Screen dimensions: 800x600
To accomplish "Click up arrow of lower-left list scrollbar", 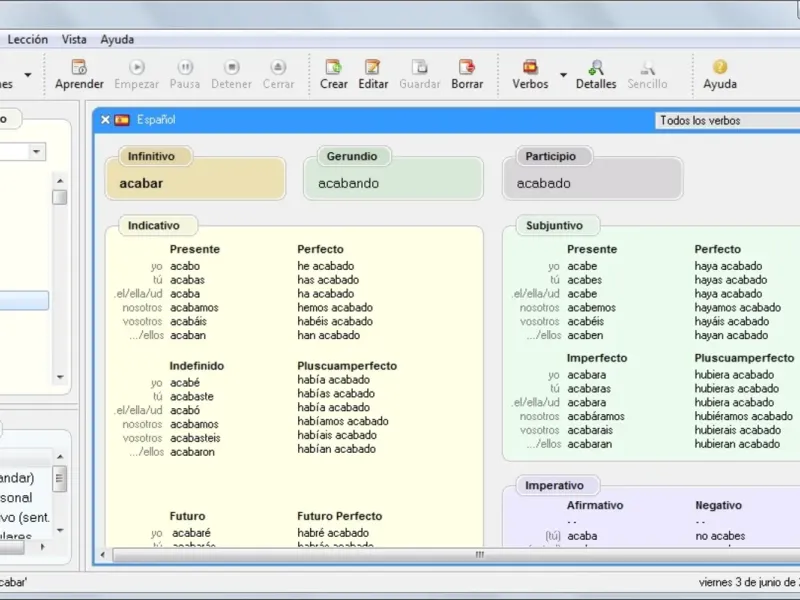I will (60, 457).
